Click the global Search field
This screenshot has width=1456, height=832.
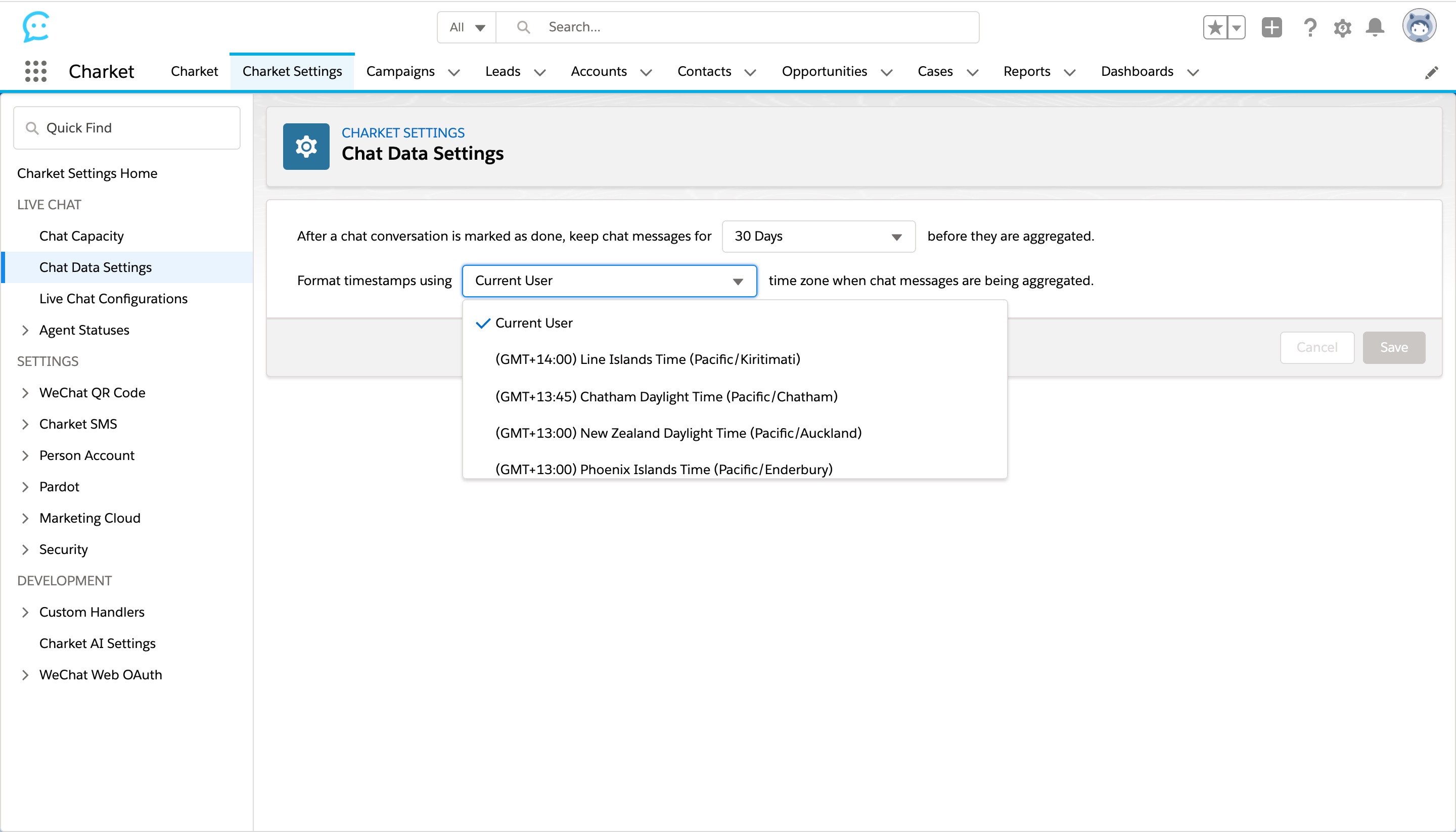coord(738,27)
